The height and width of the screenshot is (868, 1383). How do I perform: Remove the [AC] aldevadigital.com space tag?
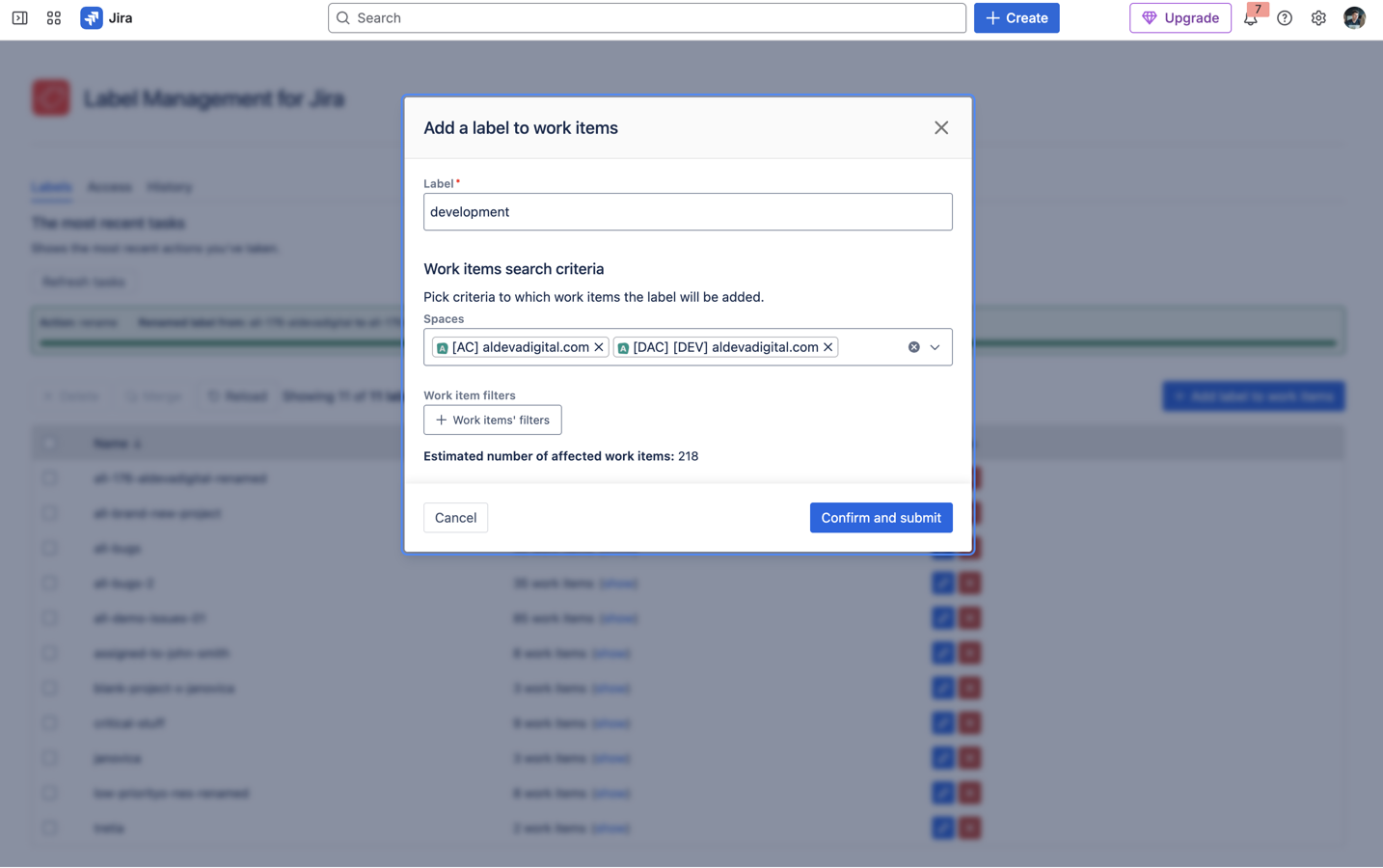599,347
